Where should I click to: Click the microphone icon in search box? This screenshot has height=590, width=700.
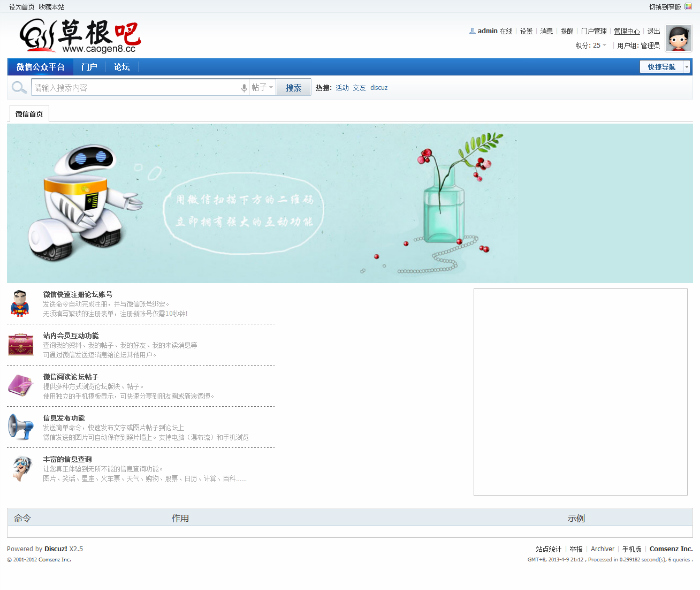tap(244, 88)
